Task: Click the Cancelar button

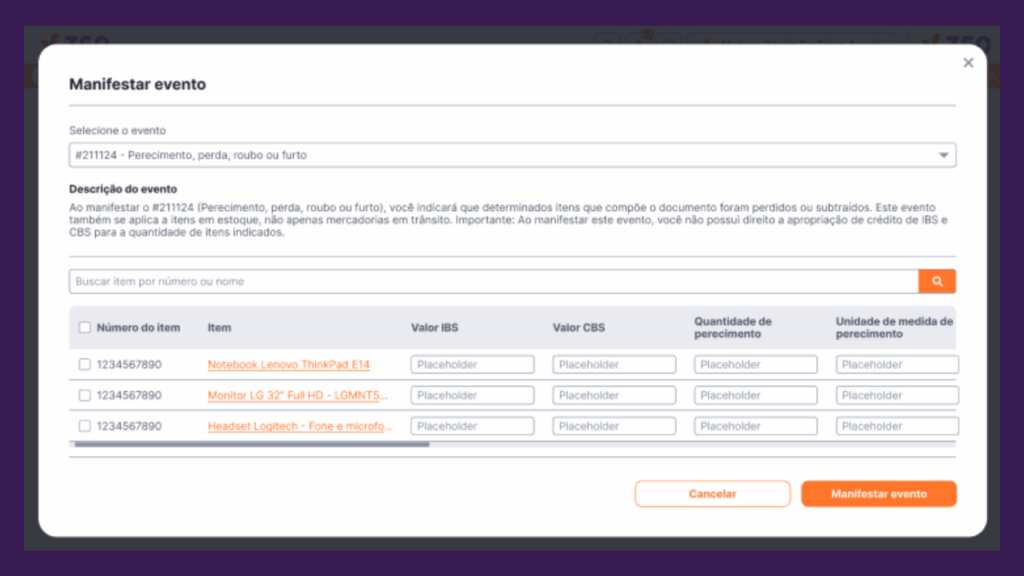Action: click(x=712, y=494)
